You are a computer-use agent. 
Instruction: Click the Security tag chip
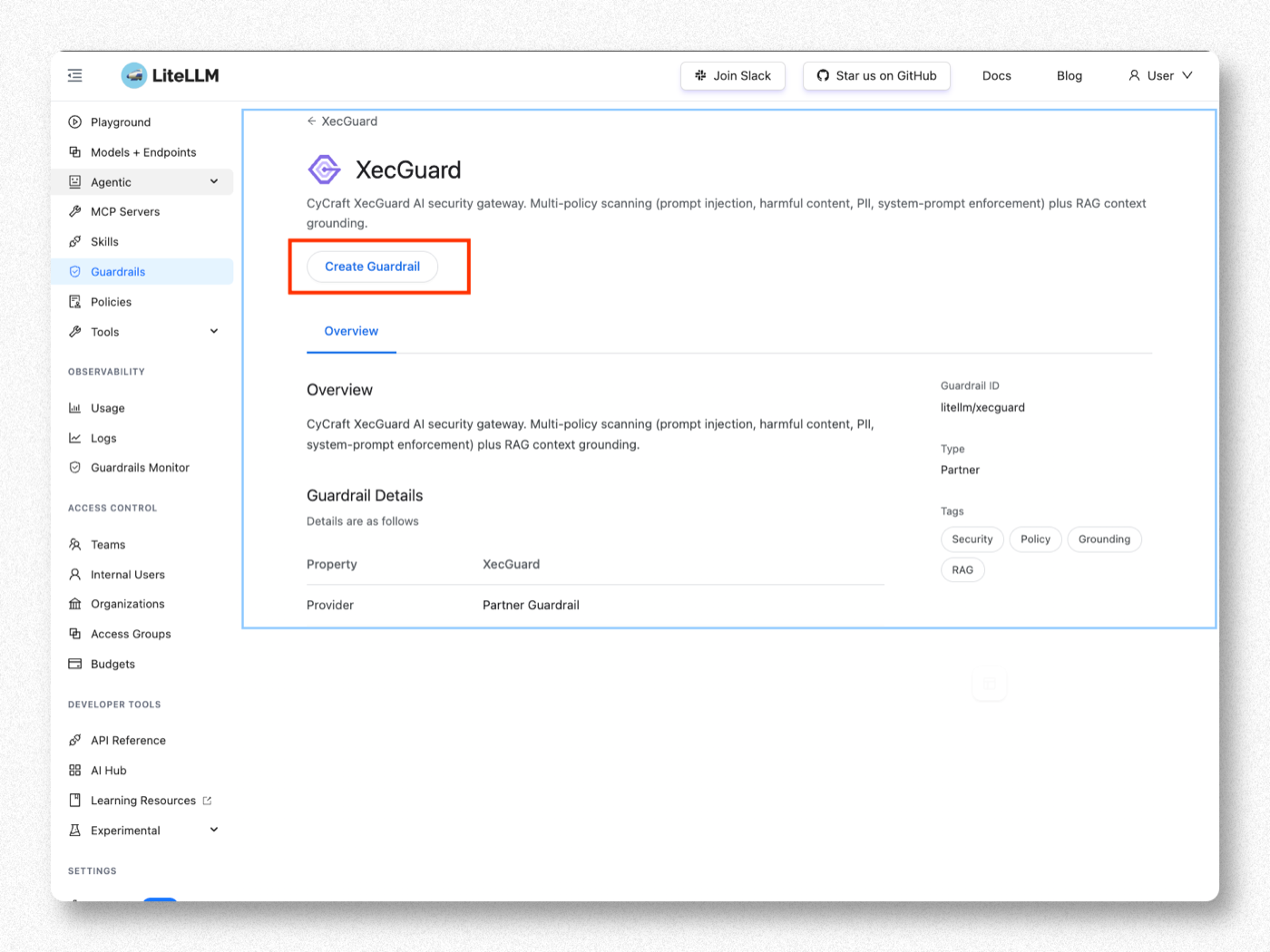pos(972,539)
